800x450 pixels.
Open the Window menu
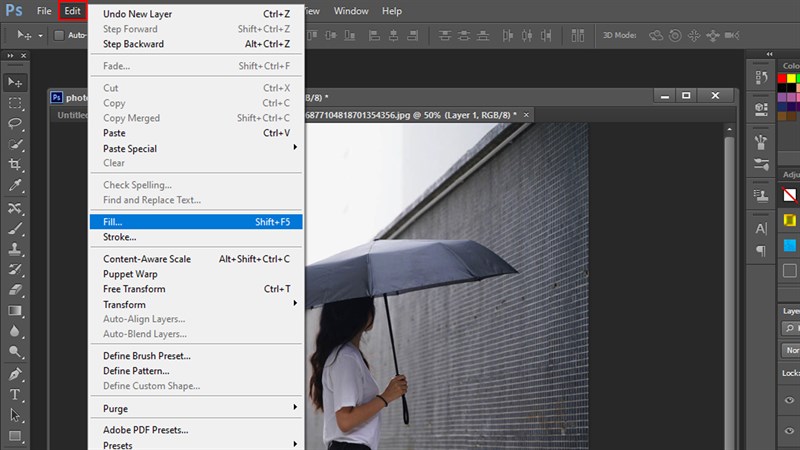click(x=351, y=11)
